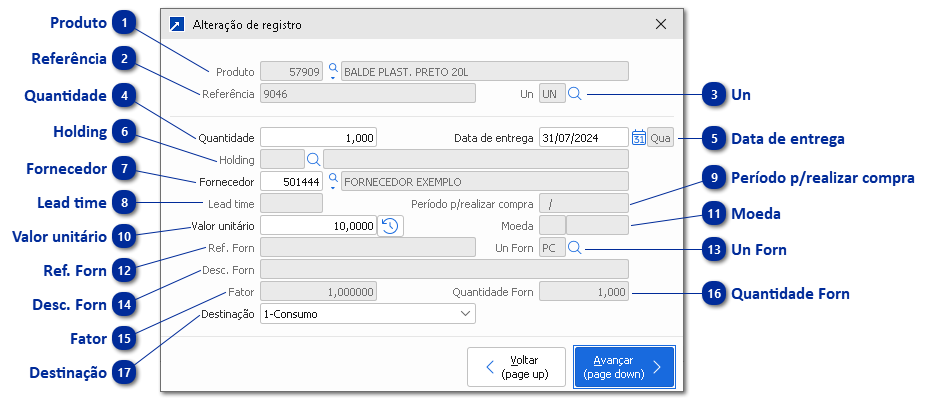Image resolution: width=931 pixels, height=408 pixels.
Task: Select the Data de entrega date field
Action: pyautogui.click(x=583, y=137)
